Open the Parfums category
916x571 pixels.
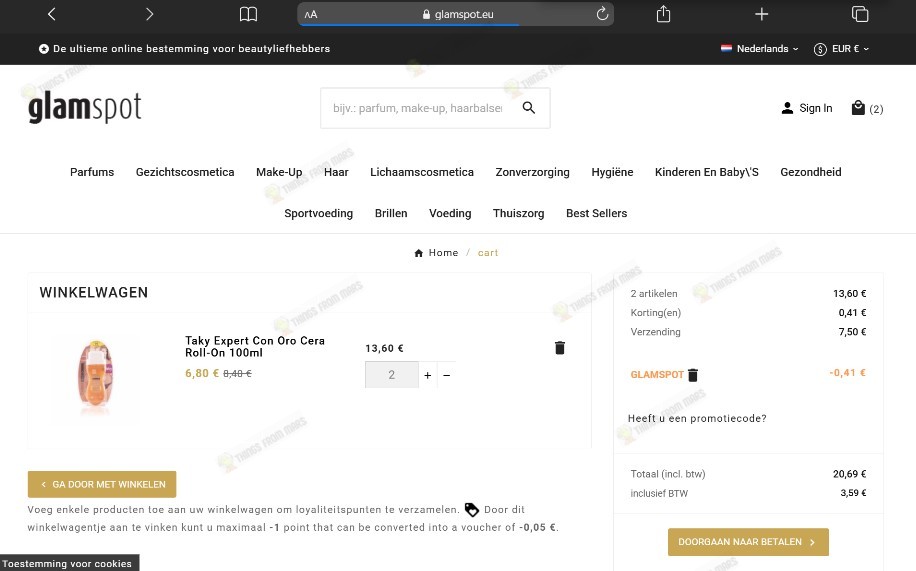pos(92,172)
